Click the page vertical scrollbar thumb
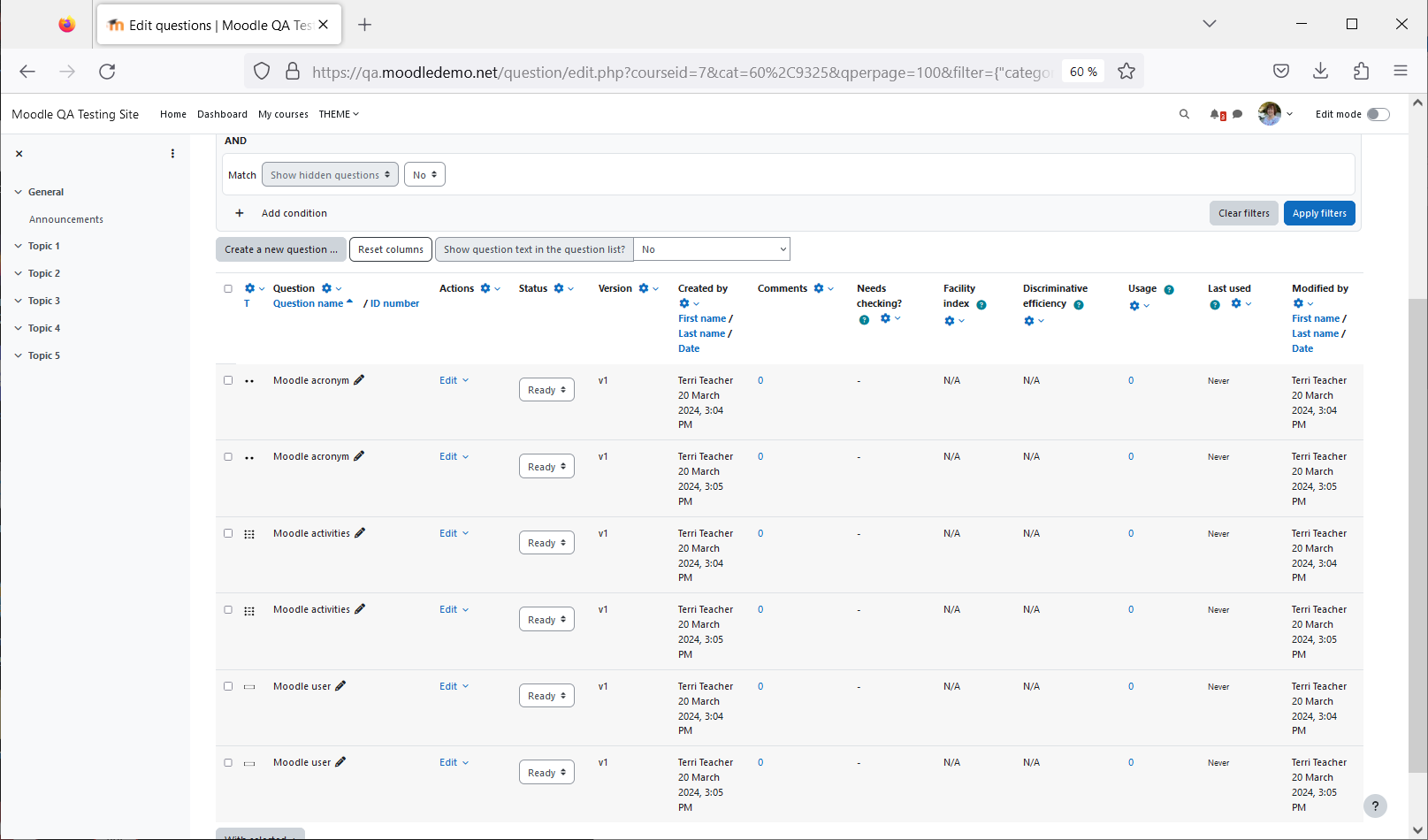 tap(1418, 538)
